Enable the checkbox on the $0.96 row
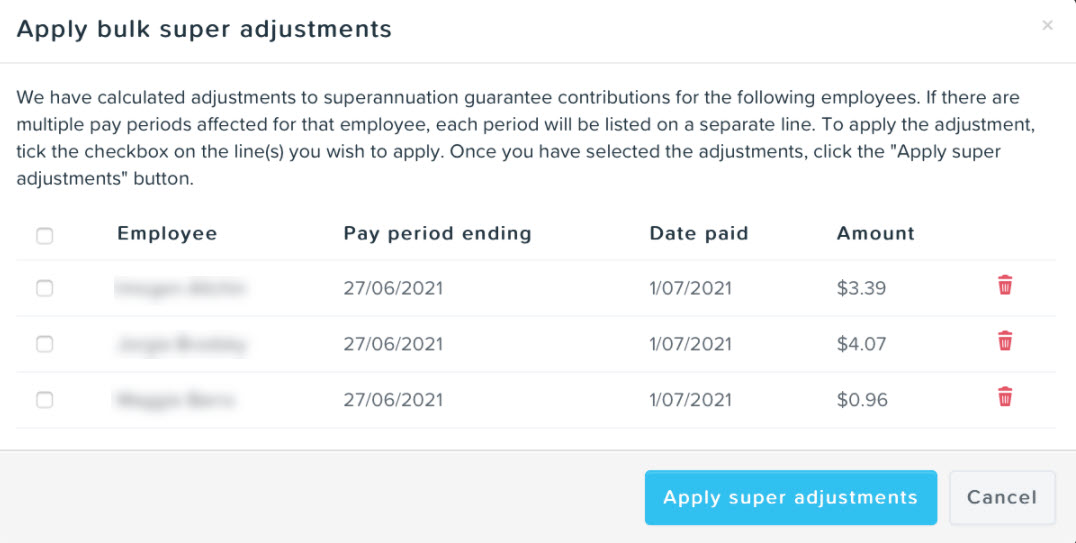 point(45,400)
